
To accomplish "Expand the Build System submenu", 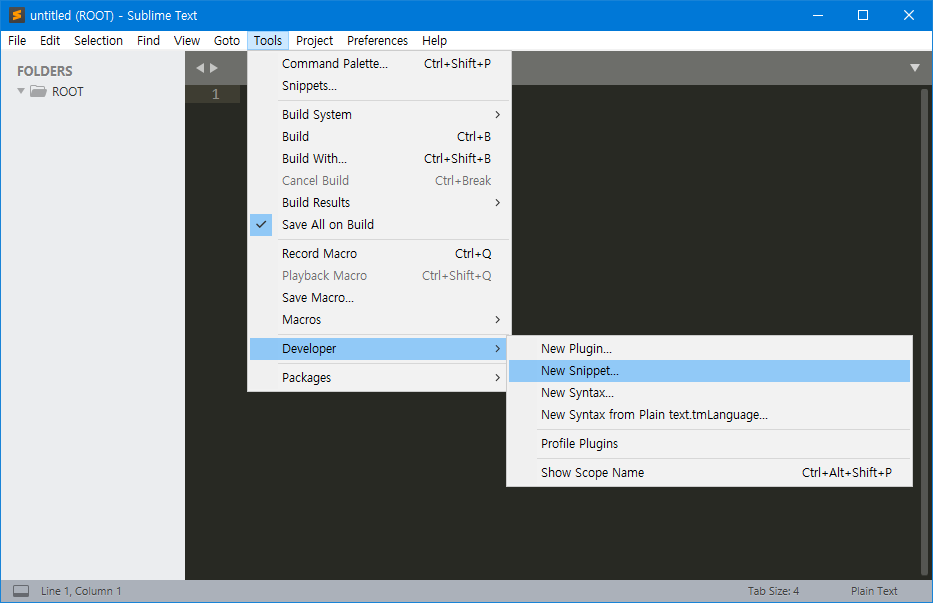I will (380, 114).
